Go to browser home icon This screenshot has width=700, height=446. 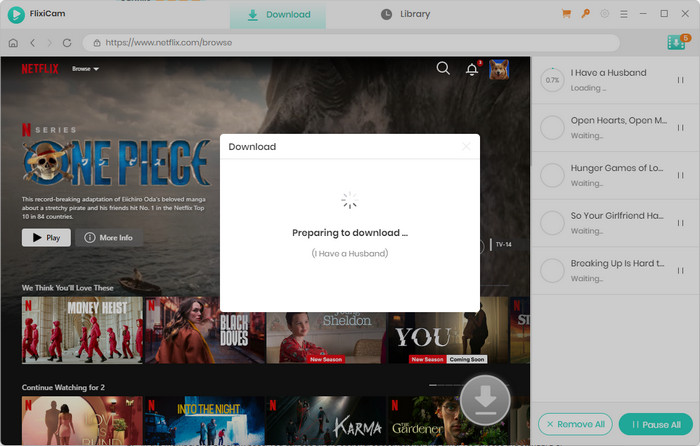(x=13, y=43)
